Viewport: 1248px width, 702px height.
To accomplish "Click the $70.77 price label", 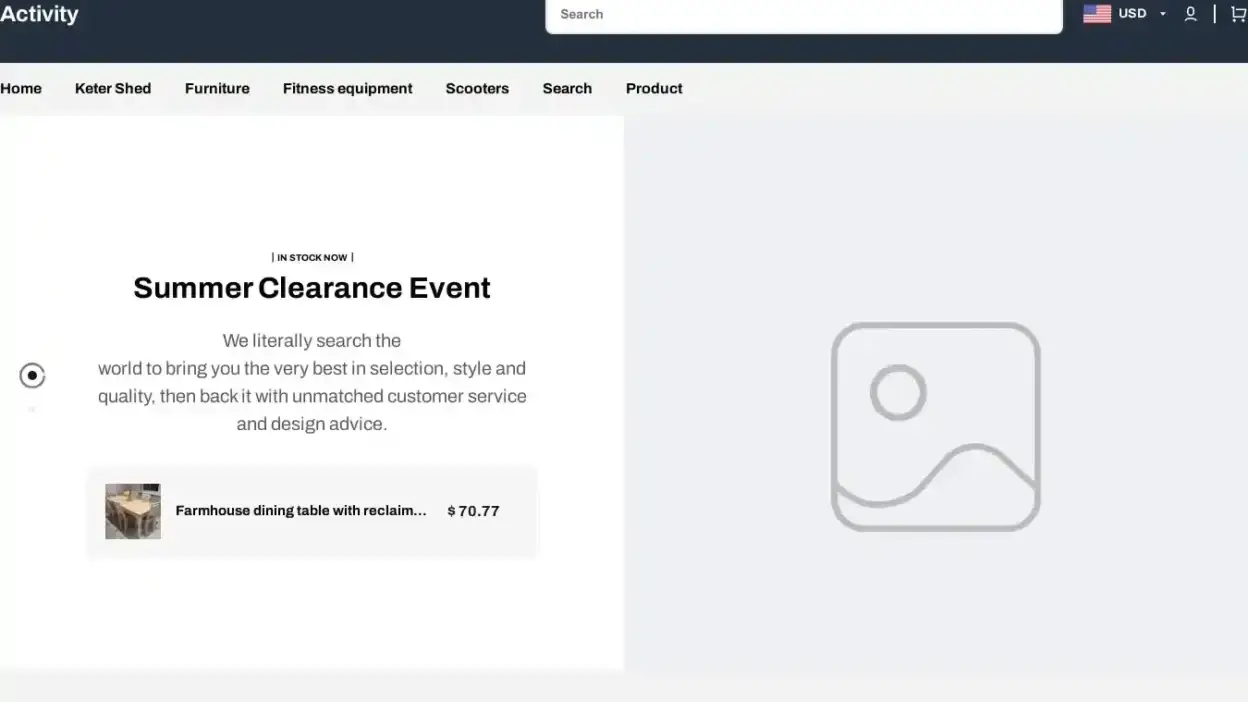I will point(473,510).
